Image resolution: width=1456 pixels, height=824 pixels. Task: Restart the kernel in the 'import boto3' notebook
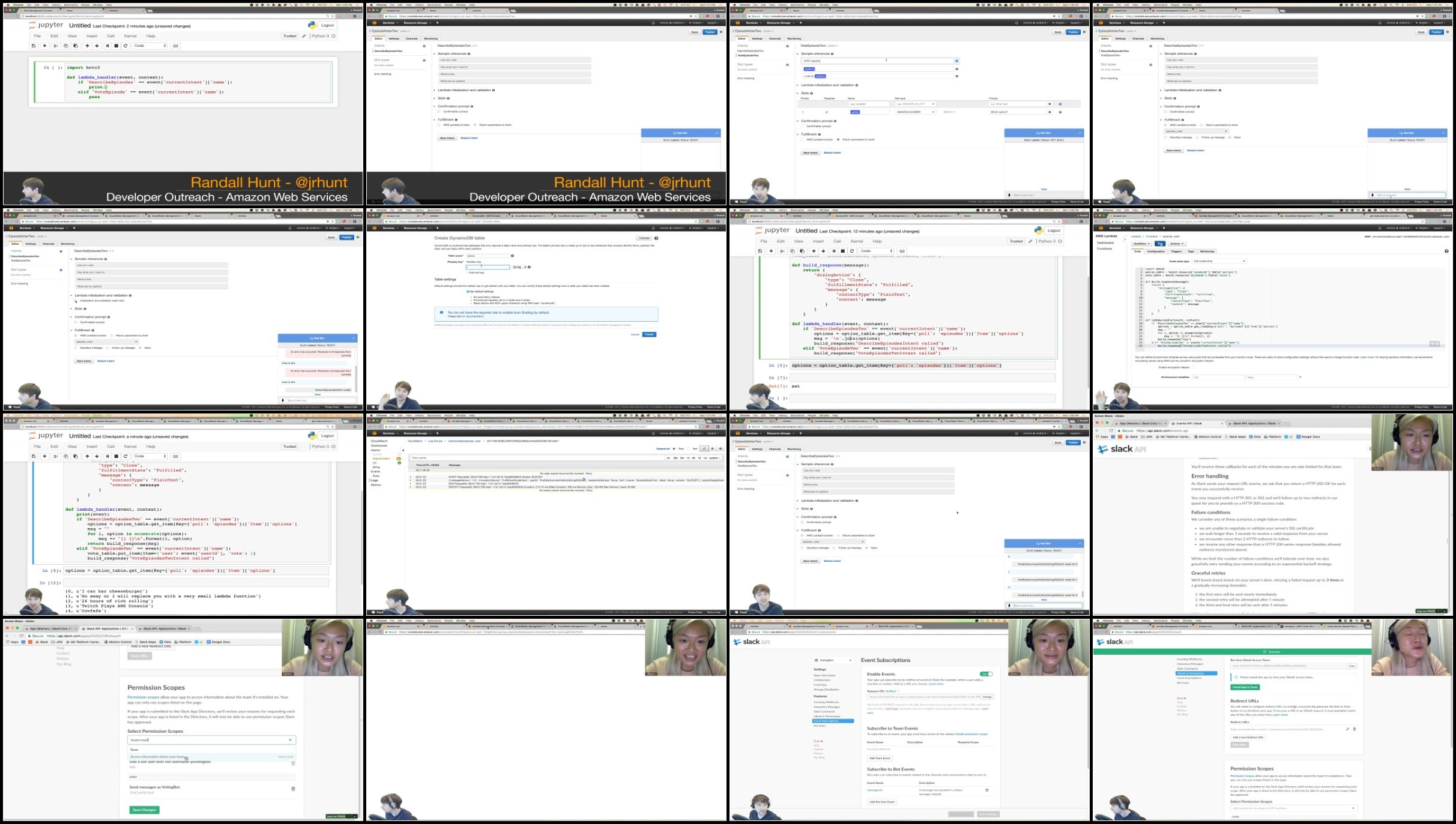pyautogui.click(x=125, y=46)
